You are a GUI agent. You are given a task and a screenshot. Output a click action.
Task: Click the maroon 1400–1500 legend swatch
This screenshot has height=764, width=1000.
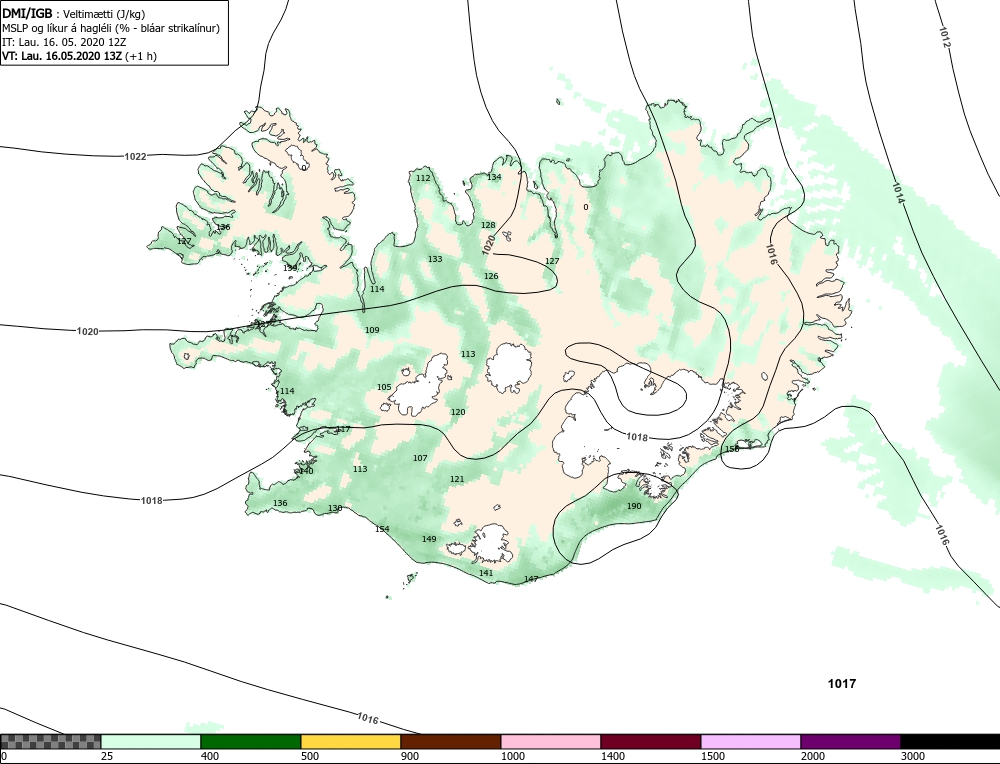coord(651,741)
